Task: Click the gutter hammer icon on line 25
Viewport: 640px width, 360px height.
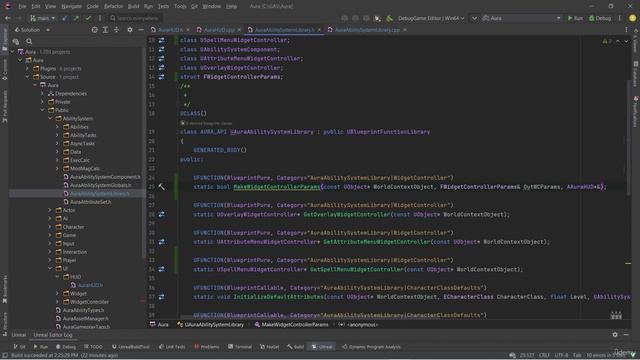Action: click(162, 187)
